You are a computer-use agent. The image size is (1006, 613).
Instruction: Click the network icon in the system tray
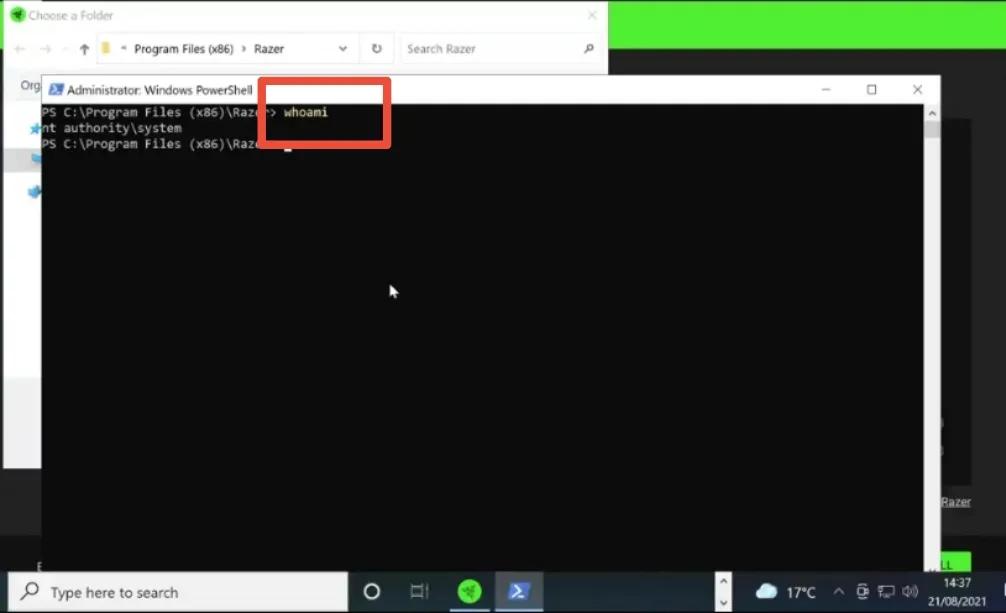point(885,590)
